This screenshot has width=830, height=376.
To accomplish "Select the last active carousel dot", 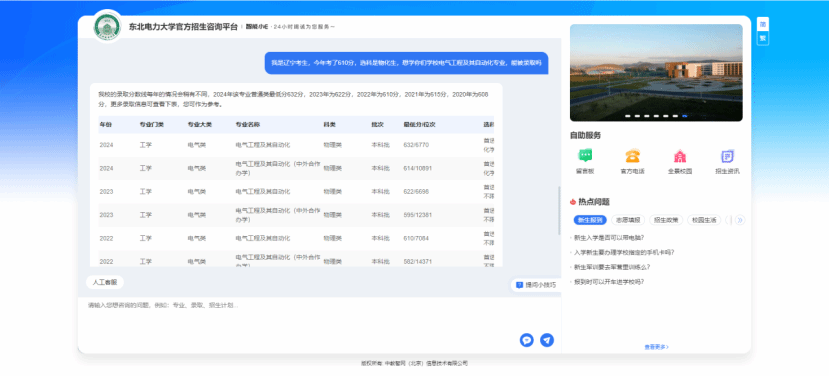I will coord(684,115).
